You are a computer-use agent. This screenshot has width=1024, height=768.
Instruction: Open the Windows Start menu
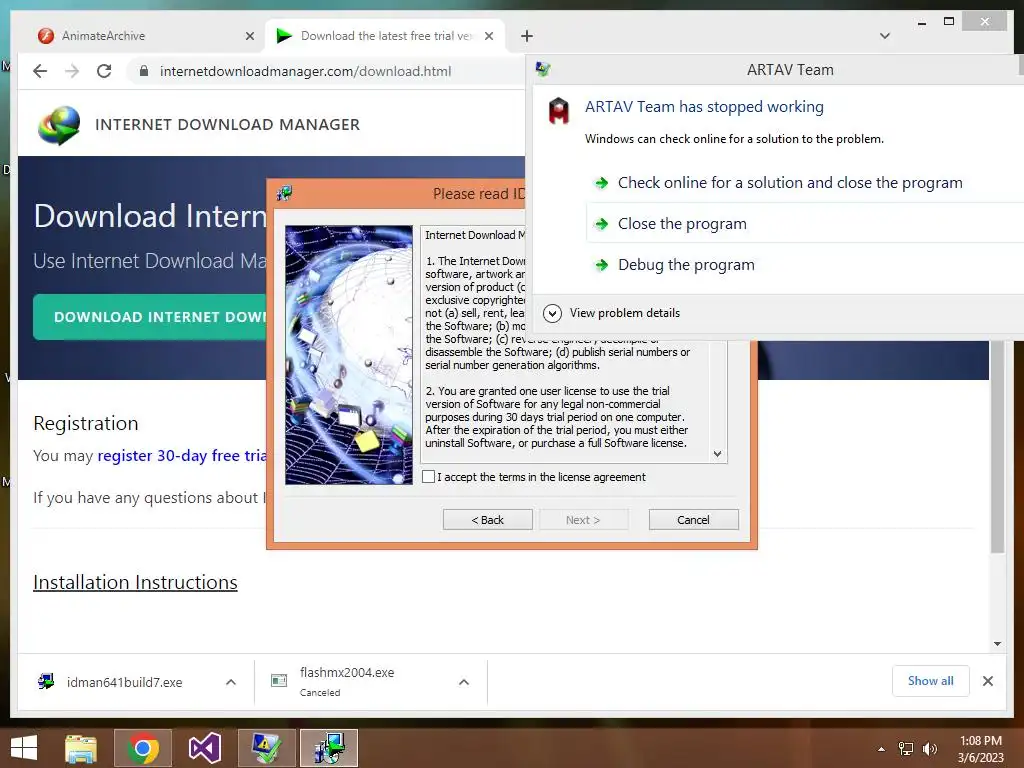(x=24, y=748)
